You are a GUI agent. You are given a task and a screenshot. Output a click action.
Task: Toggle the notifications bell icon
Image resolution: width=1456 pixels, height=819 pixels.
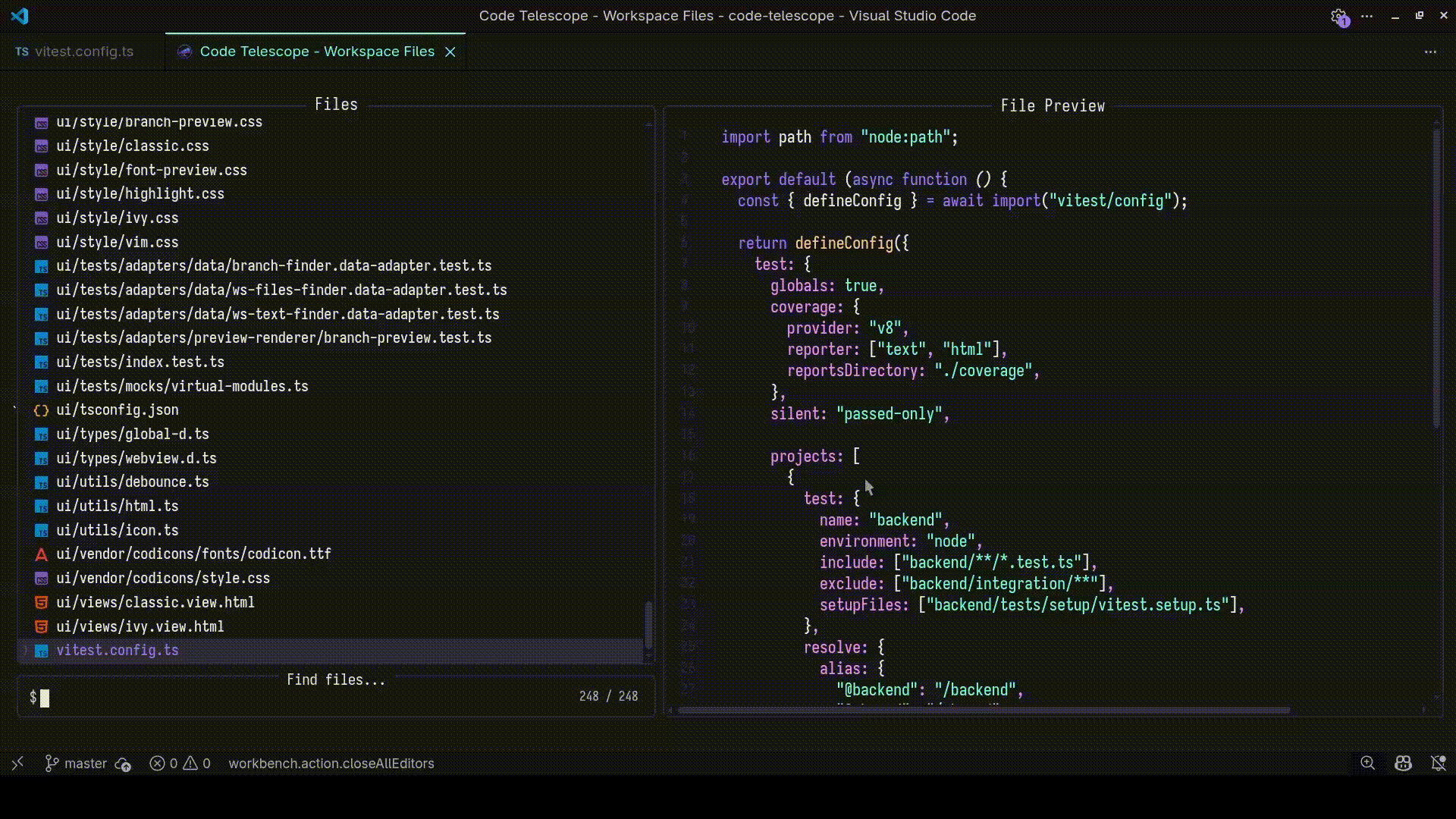pos(1438,764)
